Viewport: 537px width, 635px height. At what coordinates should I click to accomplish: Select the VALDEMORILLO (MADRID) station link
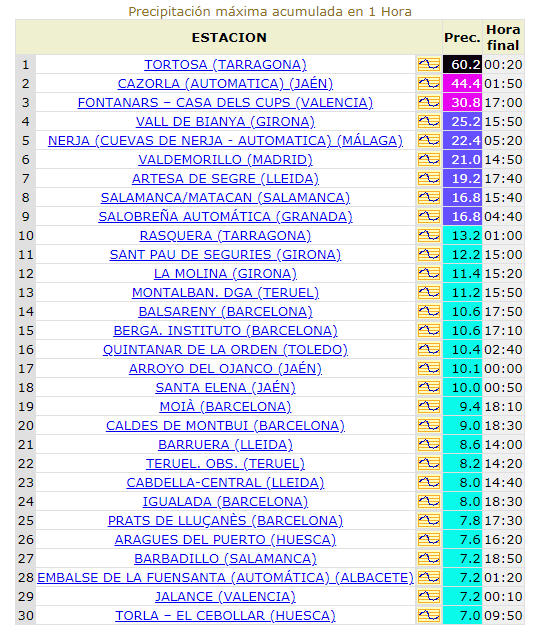[x=225, y=160]
